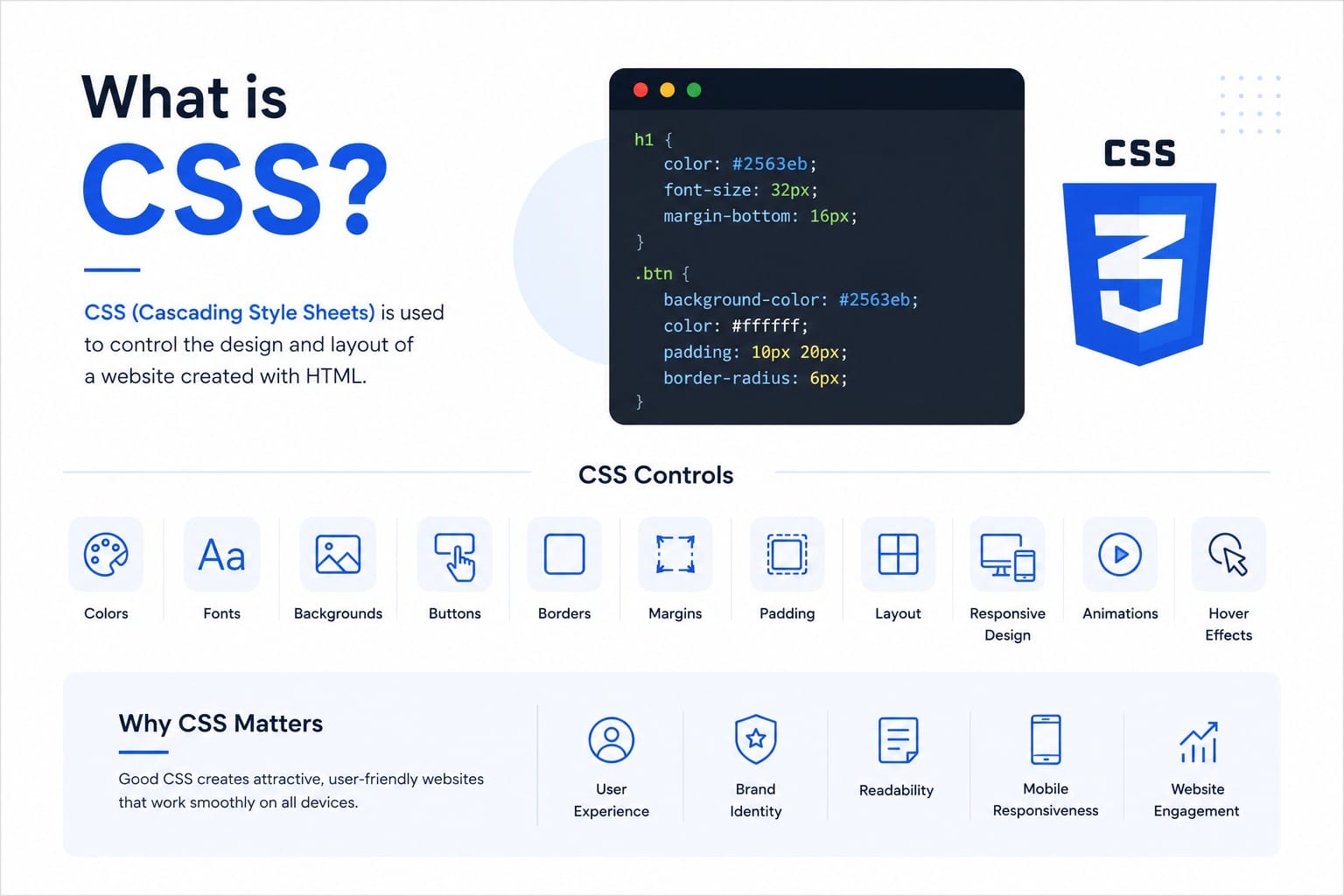Click the 'CSS Controls' section title

coord(656,475)
